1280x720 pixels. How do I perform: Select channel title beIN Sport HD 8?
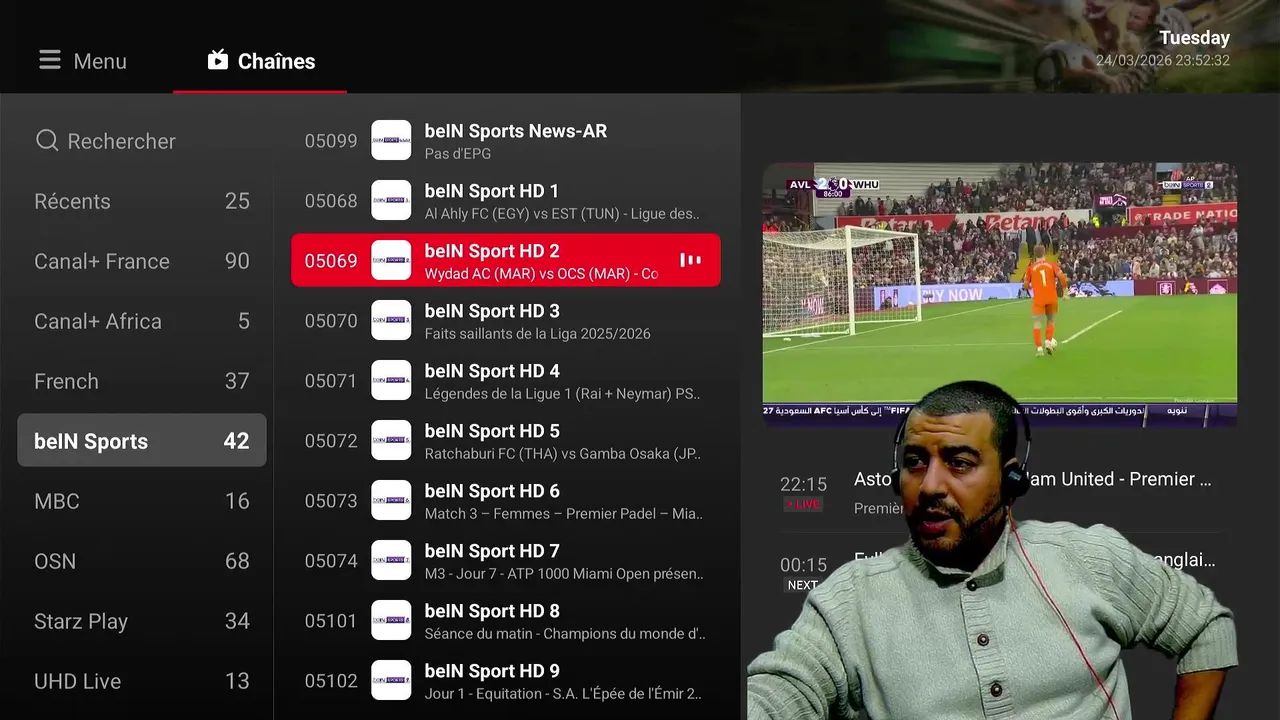click(492, 611)
